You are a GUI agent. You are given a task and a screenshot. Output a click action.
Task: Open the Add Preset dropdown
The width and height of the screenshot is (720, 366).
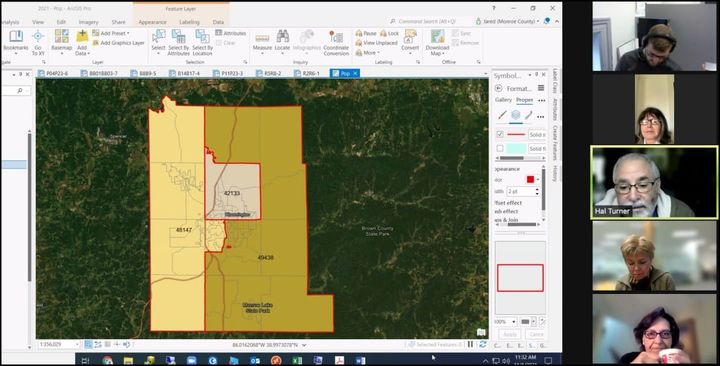point(111,34)
